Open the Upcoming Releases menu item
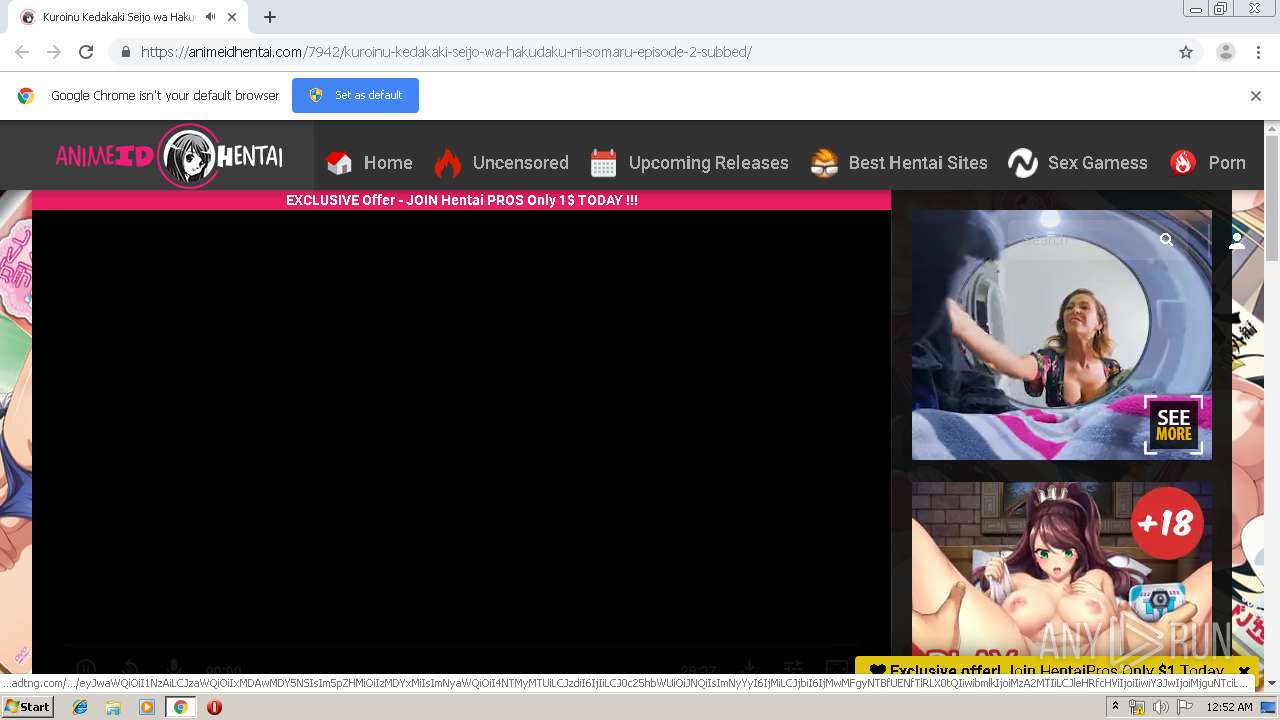 689,163
